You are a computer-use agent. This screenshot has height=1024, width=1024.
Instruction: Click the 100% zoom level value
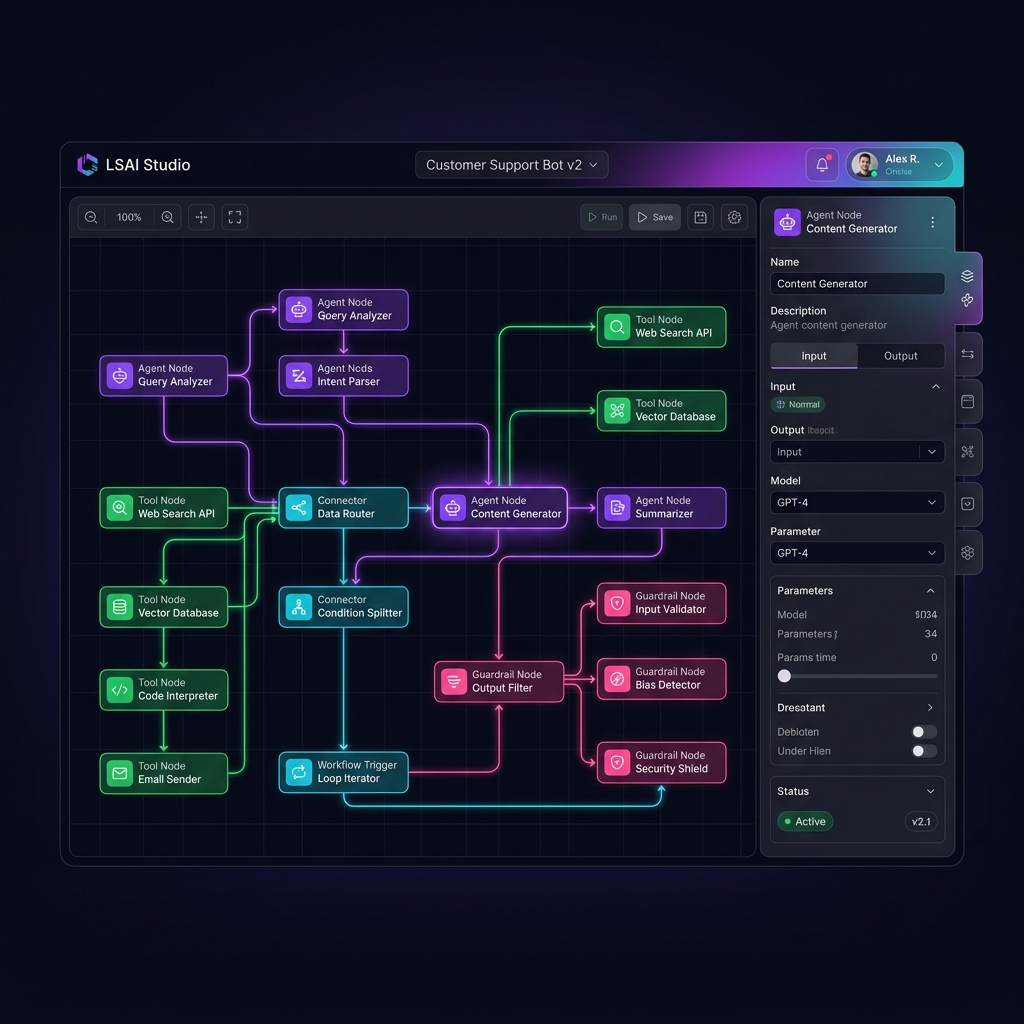pos(129,217)
